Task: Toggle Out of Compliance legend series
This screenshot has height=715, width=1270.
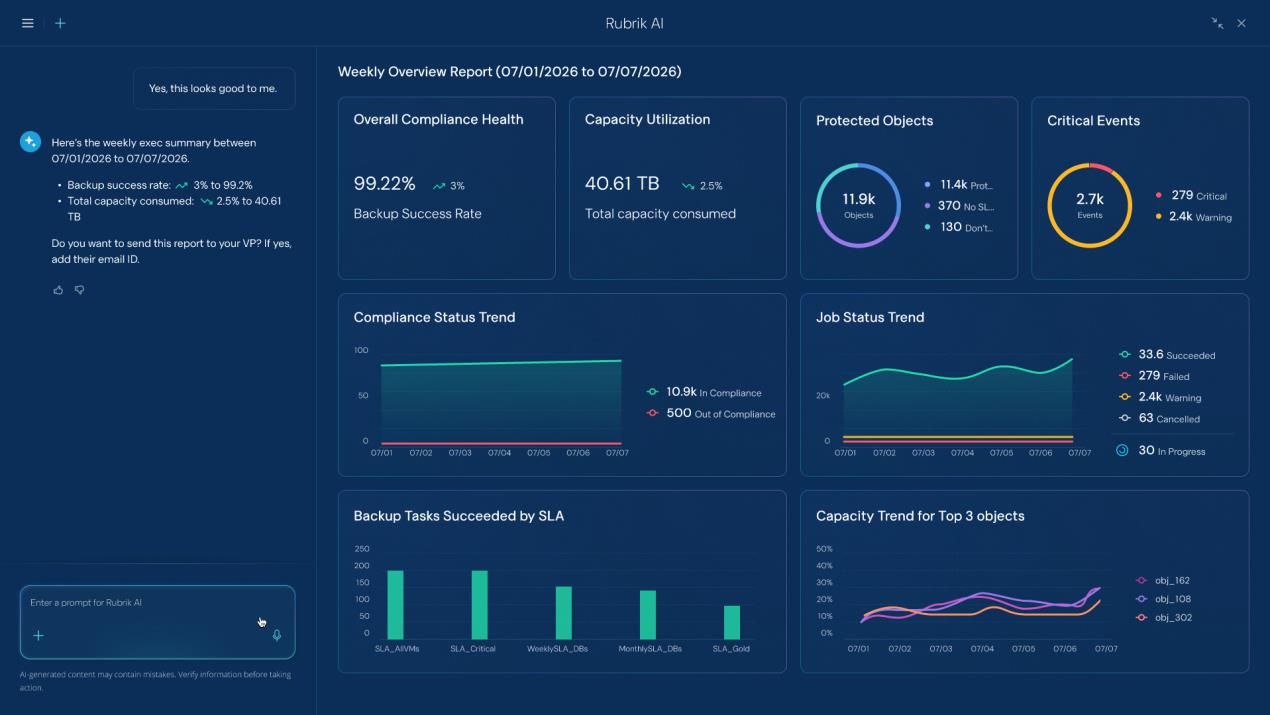Action: [711, 413]
